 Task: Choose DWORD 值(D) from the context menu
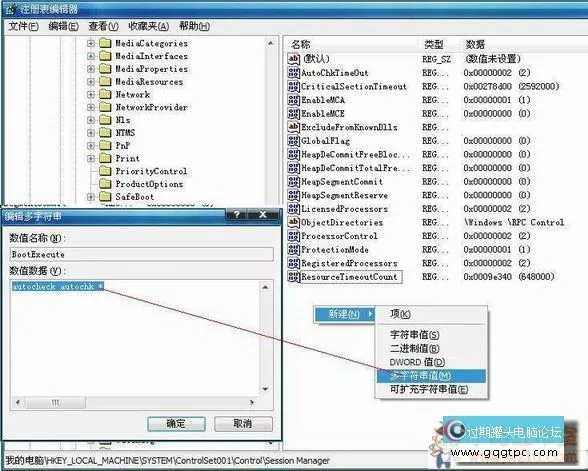[431, 362]
